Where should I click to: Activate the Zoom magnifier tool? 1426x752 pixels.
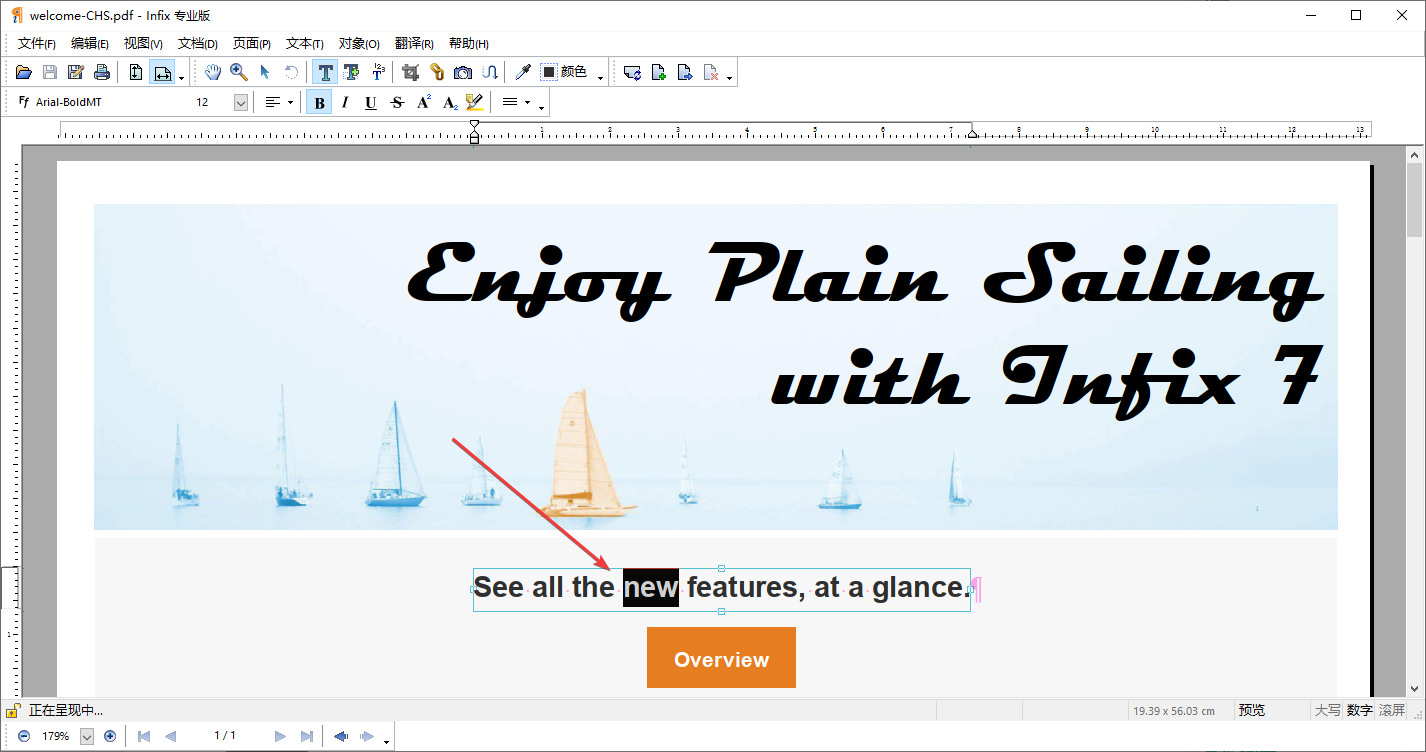[x=238, y=71]
